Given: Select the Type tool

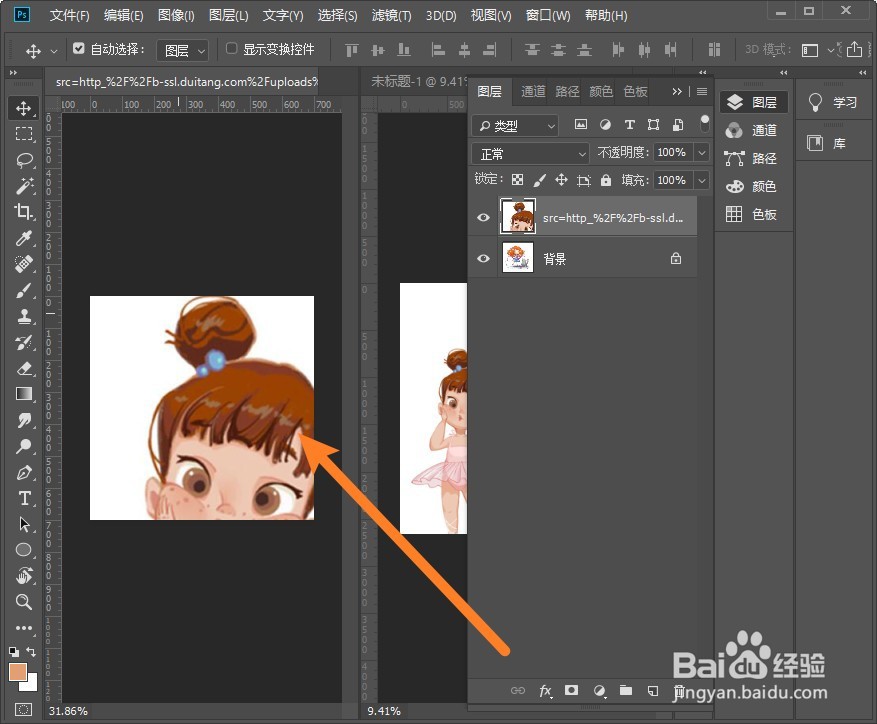Looking at the screenshot, I should pyautogui.click(x=23, y=498).
